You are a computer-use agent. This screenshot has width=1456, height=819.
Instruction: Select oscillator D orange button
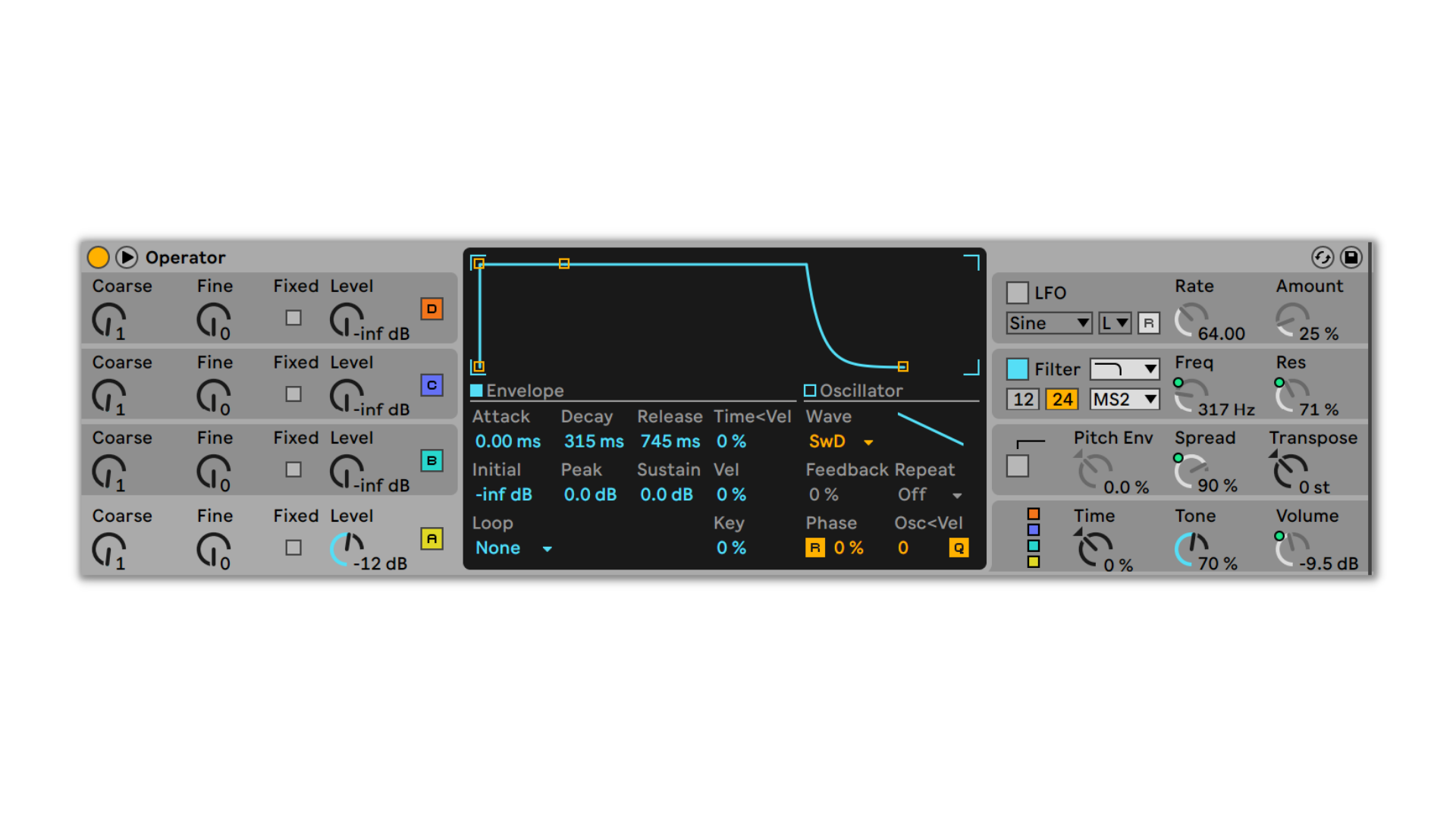431,309
